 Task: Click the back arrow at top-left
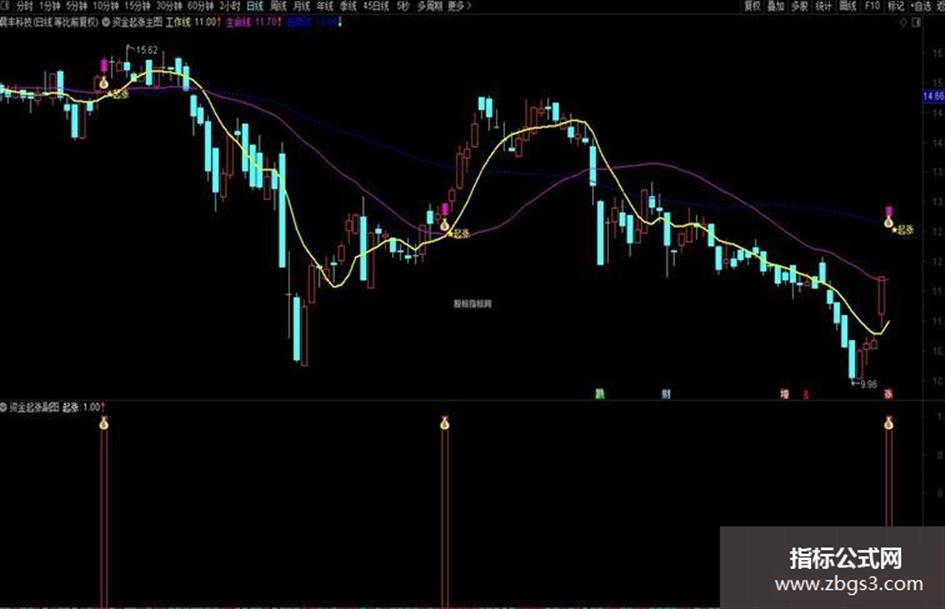tap(5, 6)
